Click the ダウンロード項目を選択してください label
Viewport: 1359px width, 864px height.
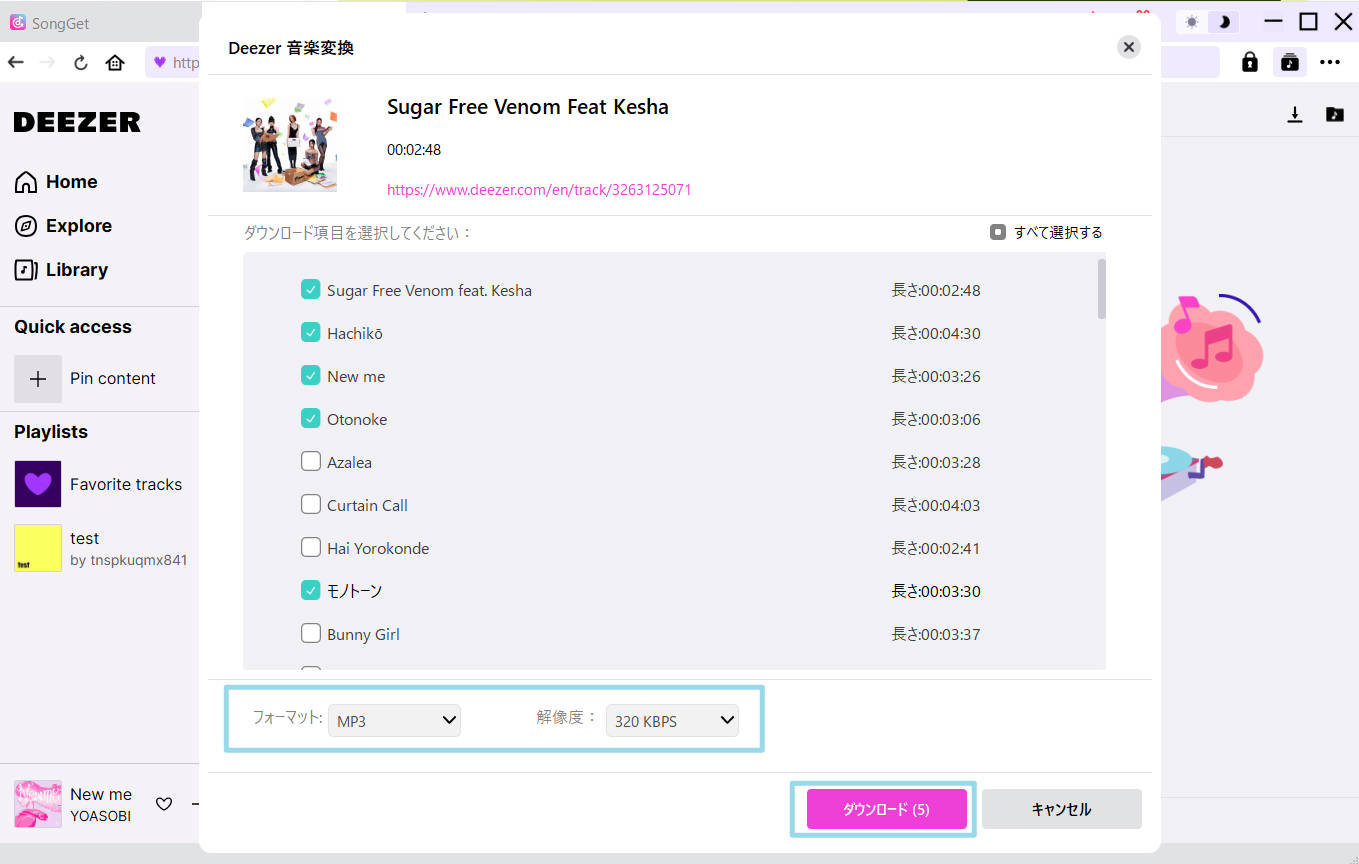pyautogui.click(x=358, y=233)
